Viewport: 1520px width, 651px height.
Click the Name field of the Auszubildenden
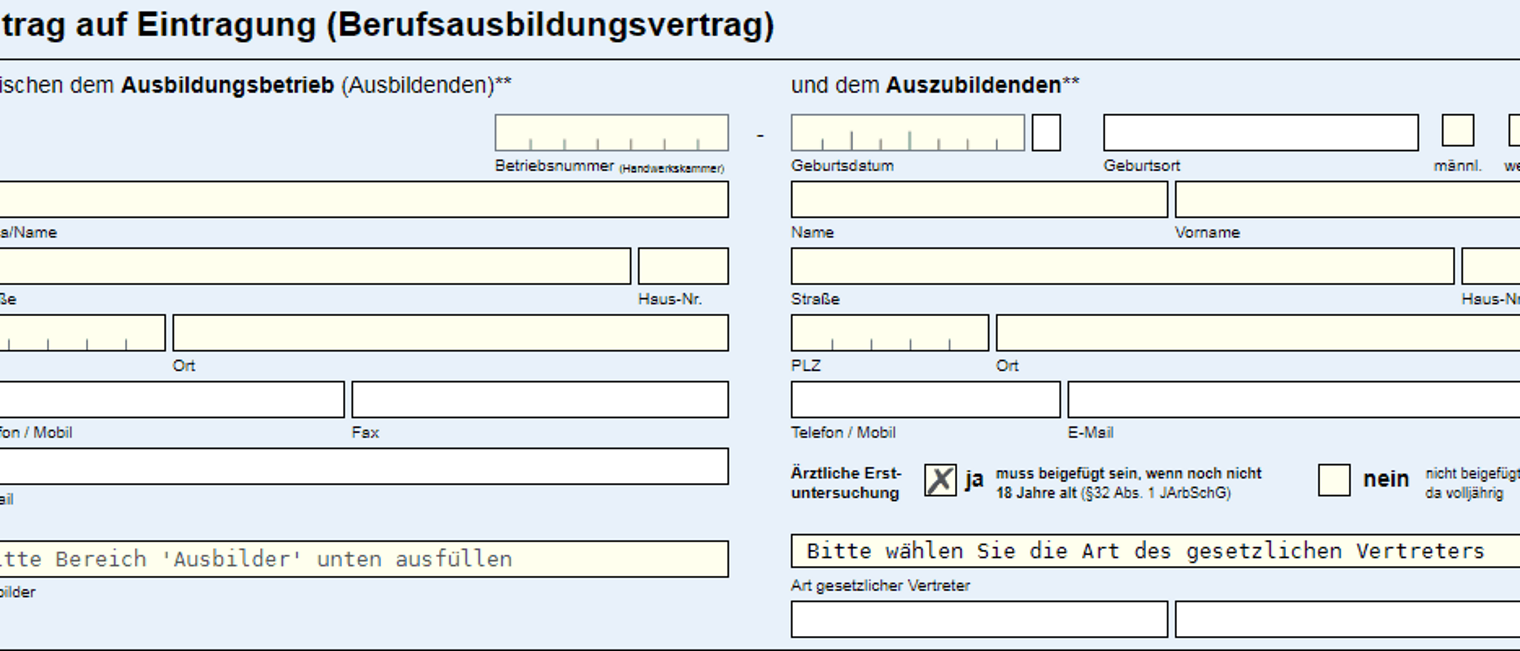click(979, 200)
